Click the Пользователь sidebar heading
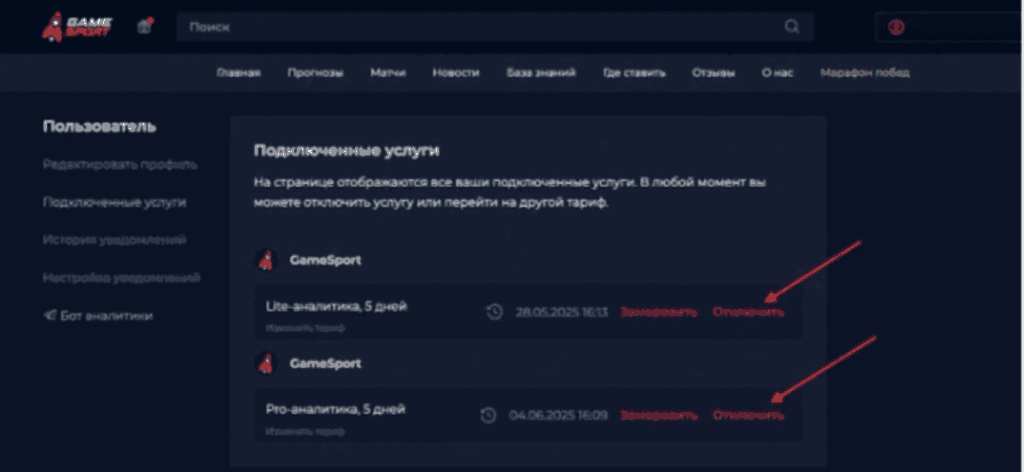This screenshot has width=1024, height=472. coord(99,127)
